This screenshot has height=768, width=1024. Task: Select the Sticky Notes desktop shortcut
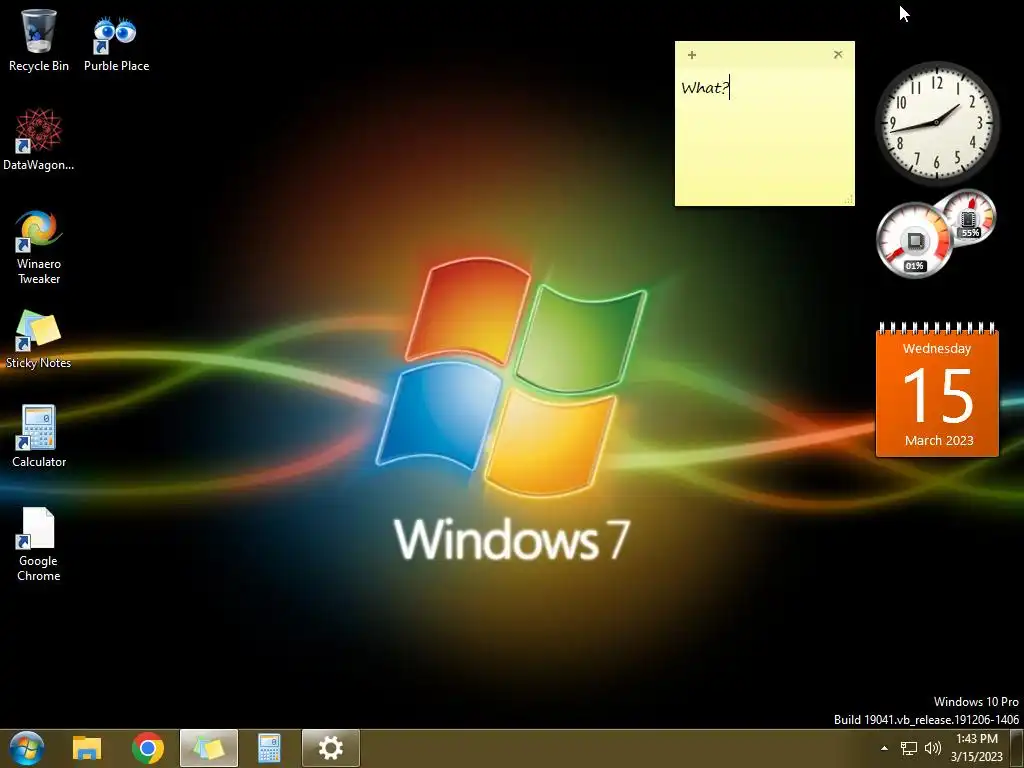[x=39, y=340]
